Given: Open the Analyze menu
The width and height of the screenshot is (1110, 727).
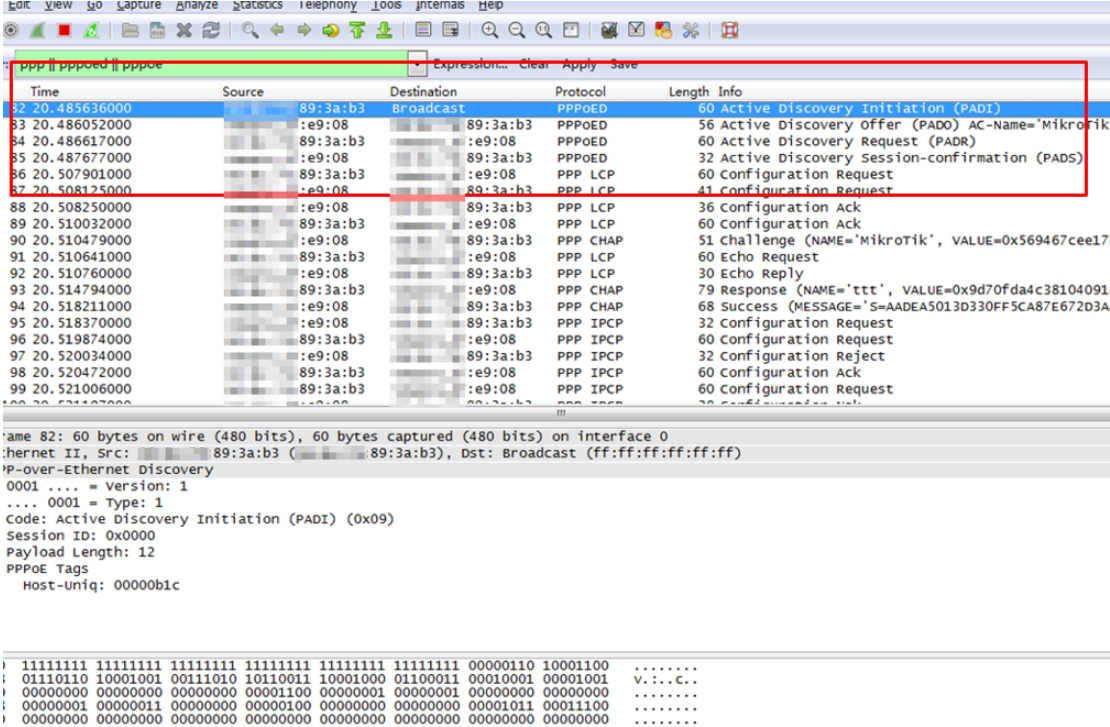Looking at the screenshot, I should coord(197,5).
